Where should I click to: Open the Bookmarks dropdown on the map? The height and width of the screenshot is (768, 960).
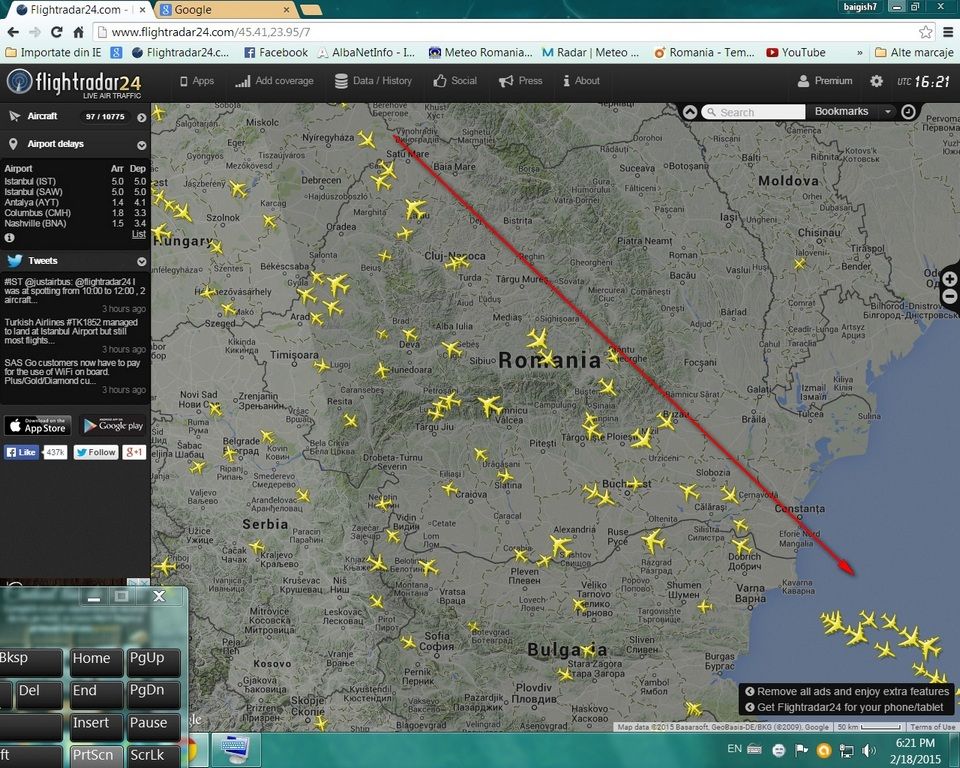point(850,111)
